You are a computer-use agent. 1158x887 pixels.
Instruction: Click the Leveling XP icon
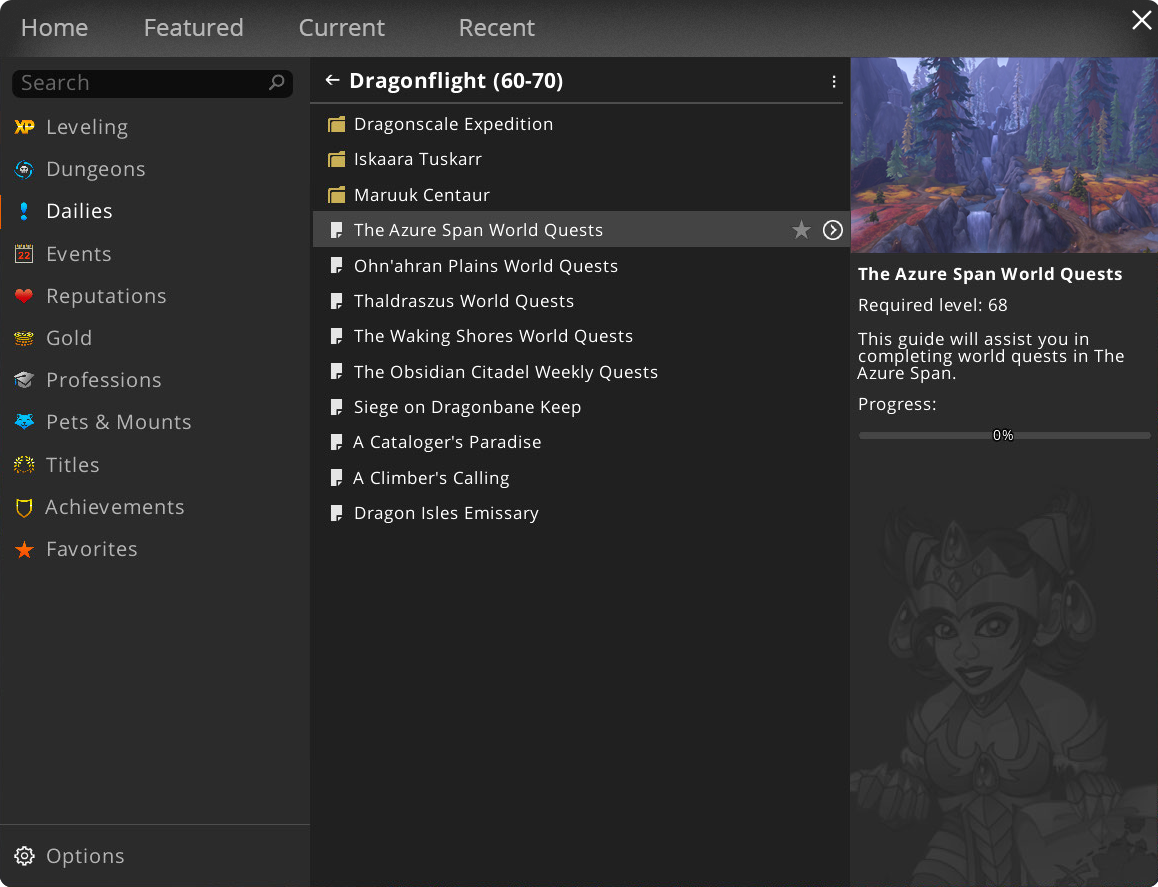click(24, 127)
